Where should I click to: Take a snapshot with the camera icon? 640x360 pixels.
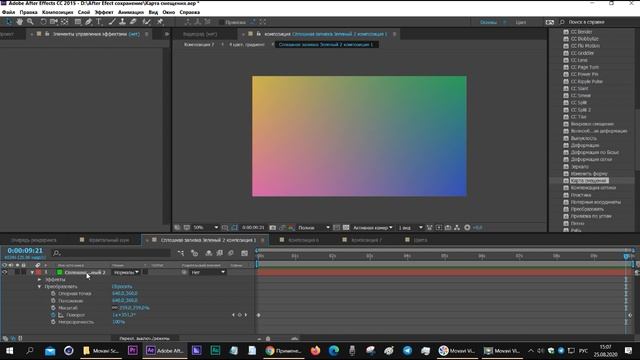pyautogui.click(x=273, y=227)
